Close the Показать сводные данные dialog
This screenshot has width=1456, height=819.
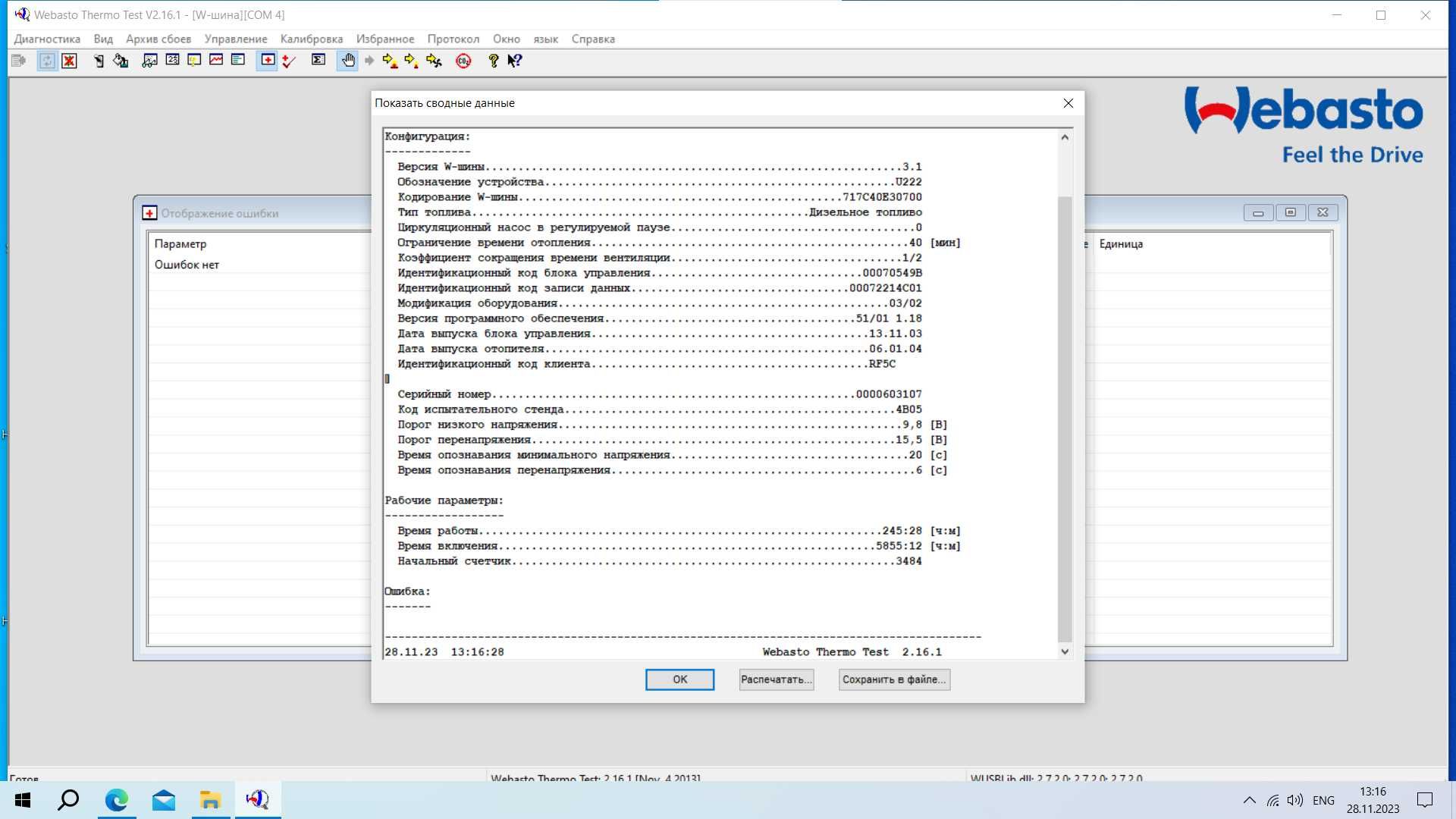(x=1068, y=103)
